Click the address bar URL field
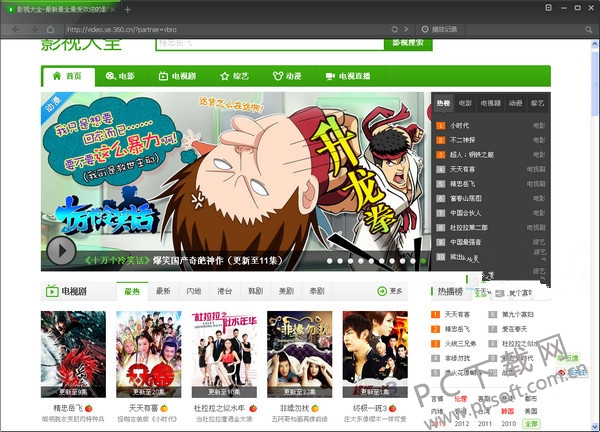600x432 pixels. pos(226,29)
